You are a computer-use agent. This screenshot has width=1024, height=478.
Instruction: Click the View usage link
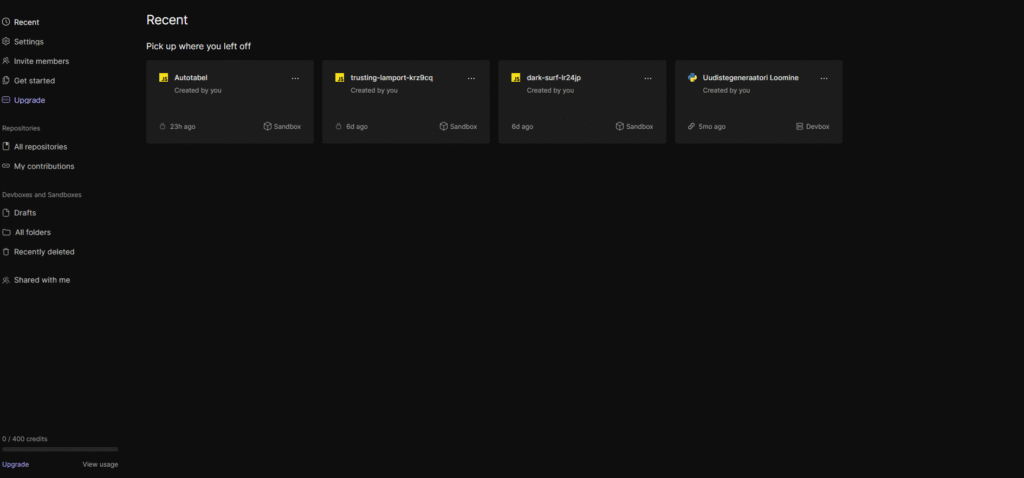click(100, 464)
